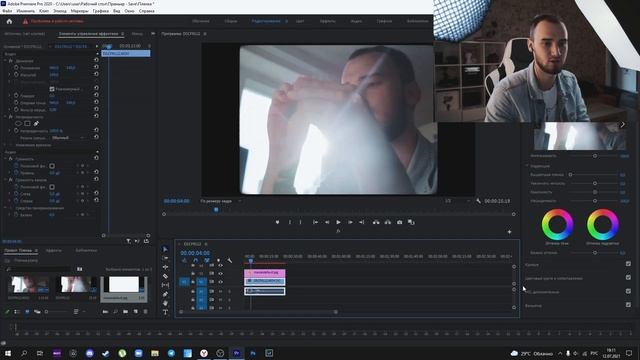This screenshot has width=640, height=360.
Task: Open the Клип menu
Action: point(44,11)
